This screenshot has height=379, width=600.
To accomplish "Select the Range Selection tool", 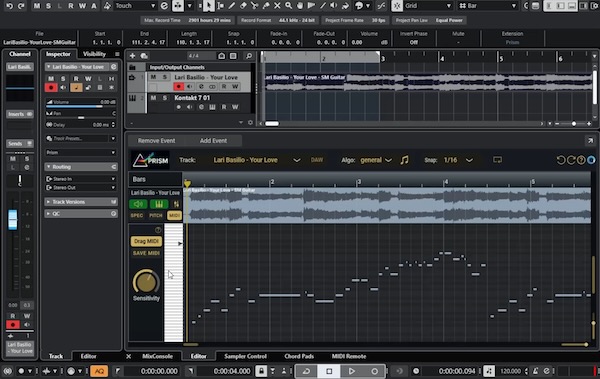I will [221, 6].
